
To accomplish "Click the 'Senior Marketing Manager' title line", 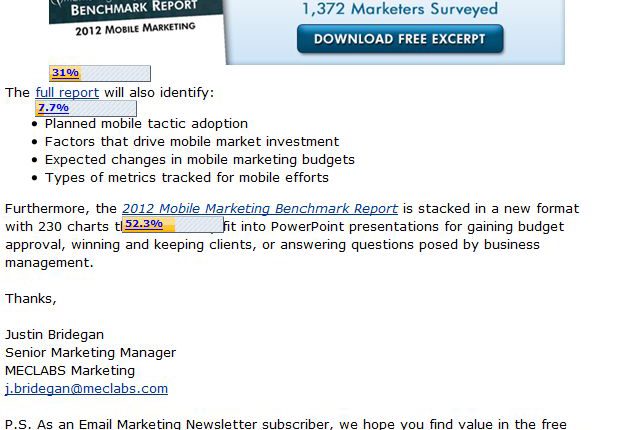I will 90,353.
